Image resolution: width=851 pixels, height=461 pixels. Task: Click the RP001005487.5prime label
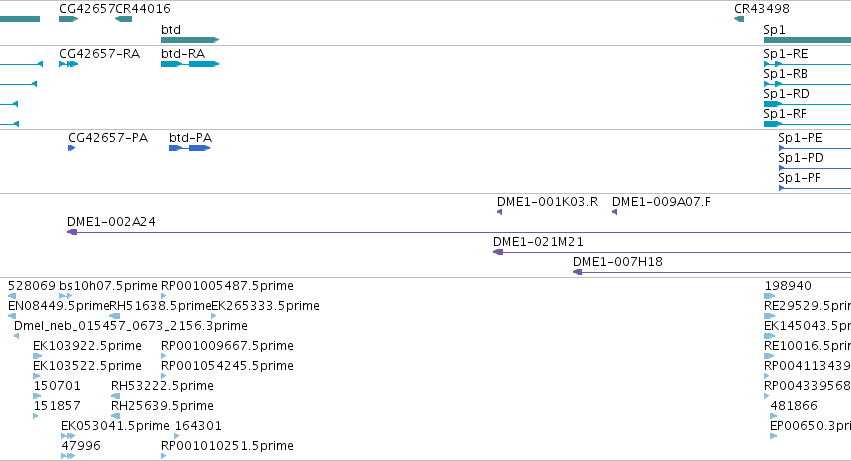[x=227, y=286]
